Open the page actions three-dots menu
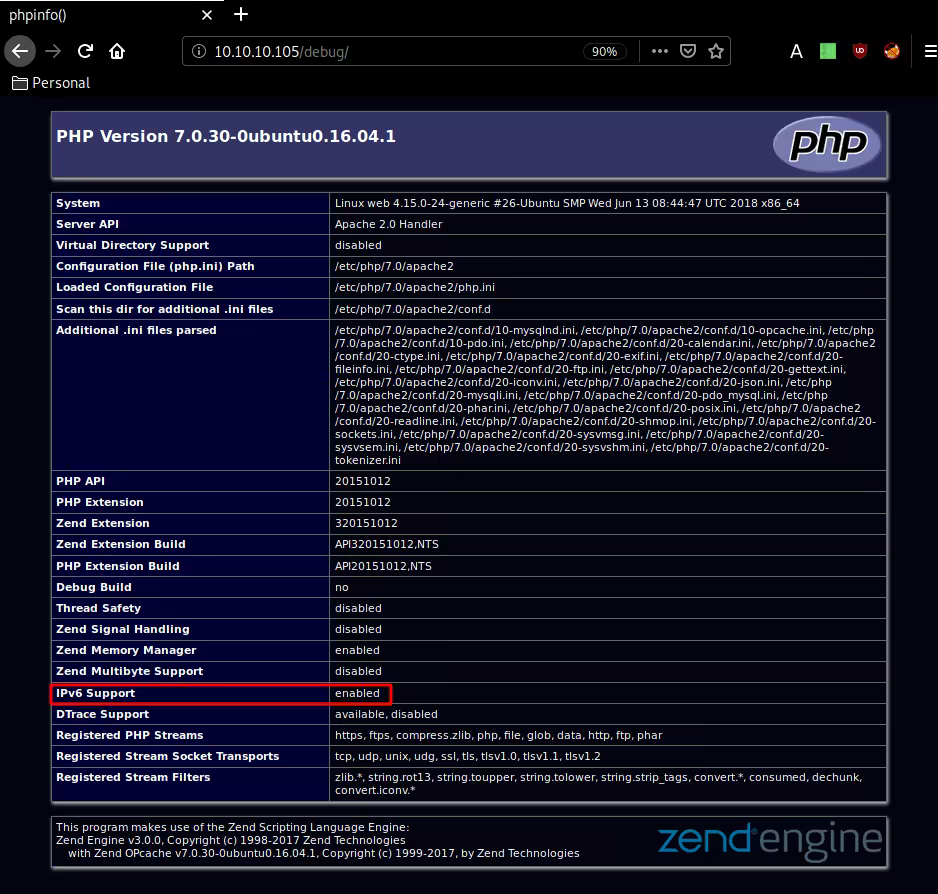 pos(659,51)
